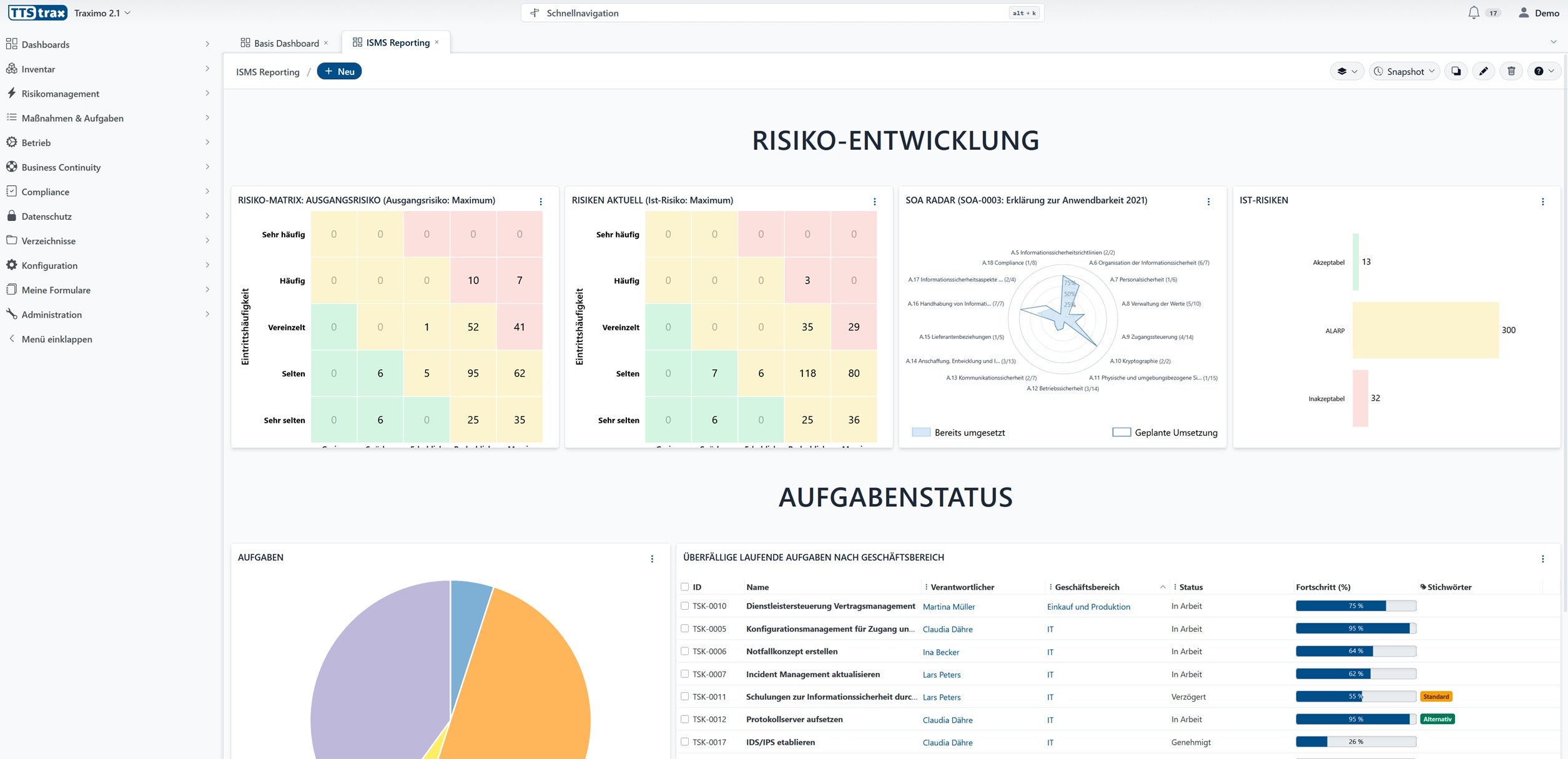Viewport: 1568px width, 759px height.
Task: Open the overdue tasks widget options menu
Action: [1542, 559]
